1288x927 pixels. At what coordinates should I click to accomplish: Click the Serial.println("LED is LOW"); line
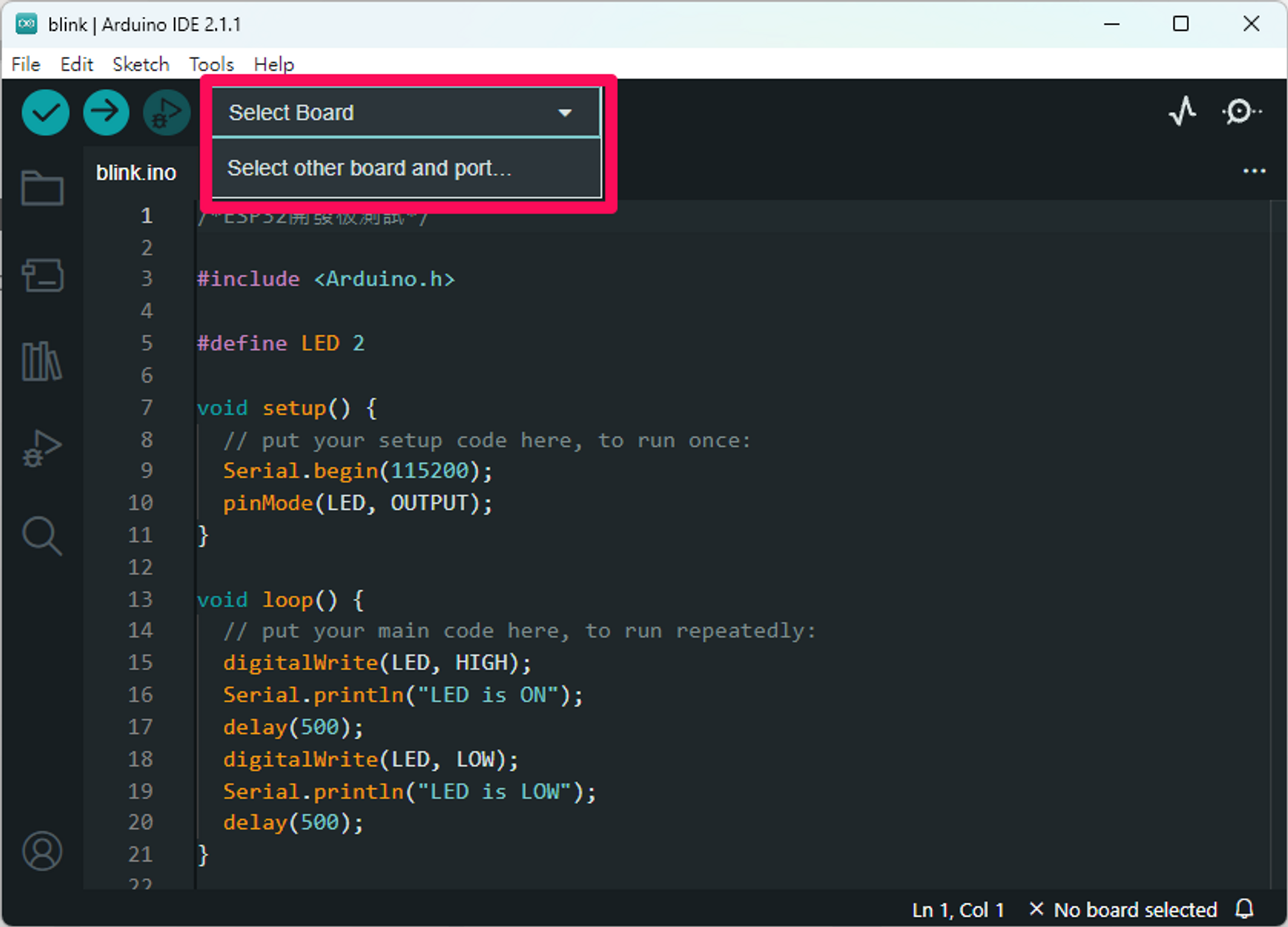(x=409, y=791)
